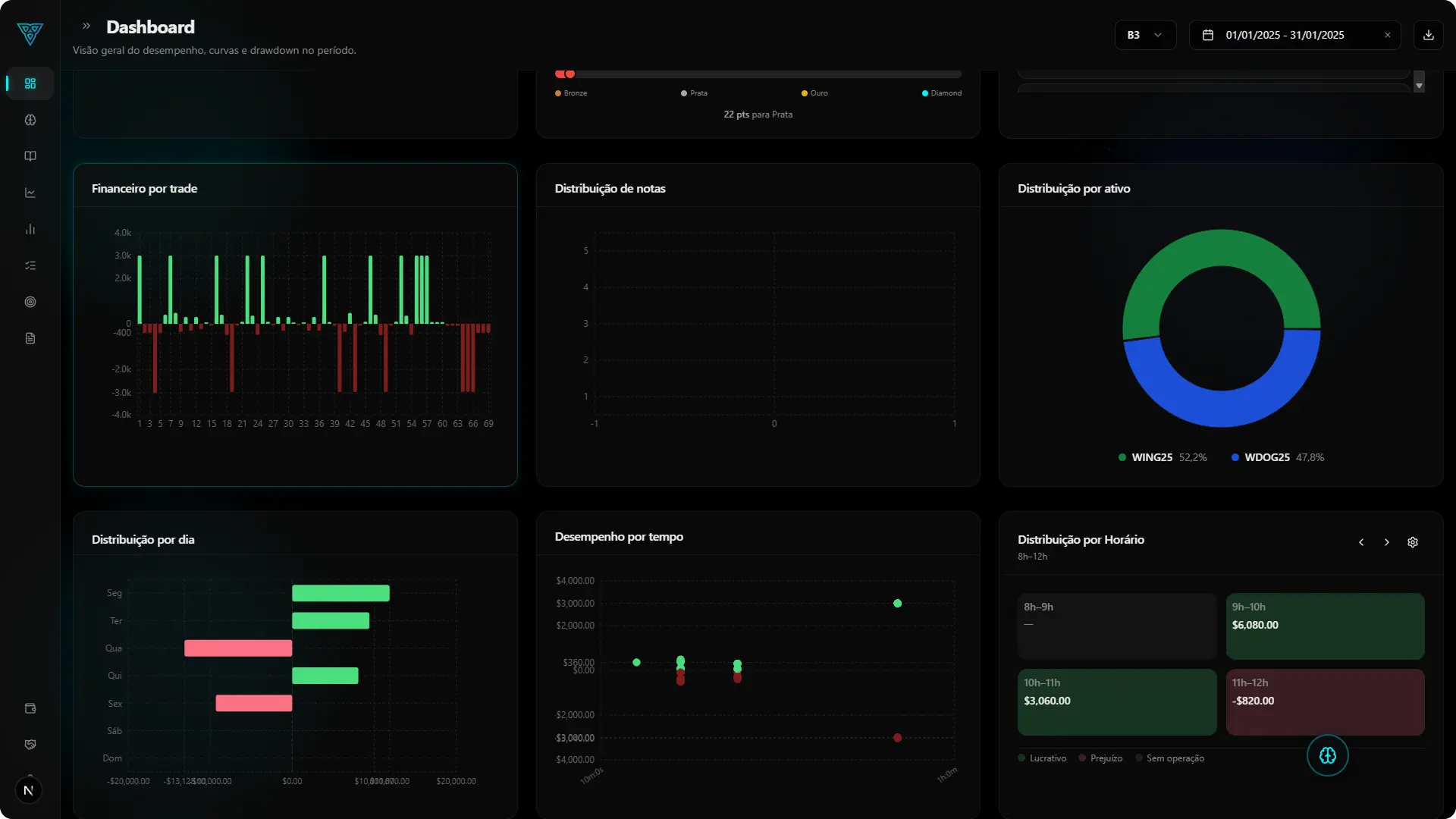Open the B3 exchange dropdown
This screenshot has height=819, width=1456.
tap(1144, 35)
